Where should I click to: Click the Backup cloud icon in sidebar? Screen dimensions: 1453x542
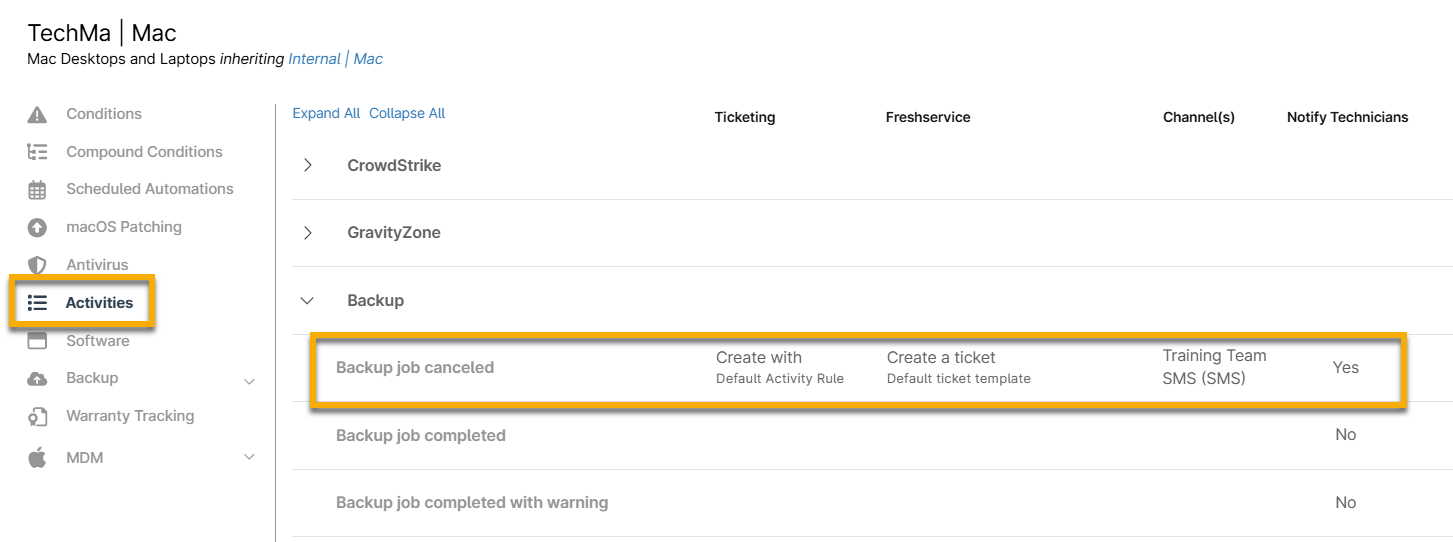pos(37,379)
